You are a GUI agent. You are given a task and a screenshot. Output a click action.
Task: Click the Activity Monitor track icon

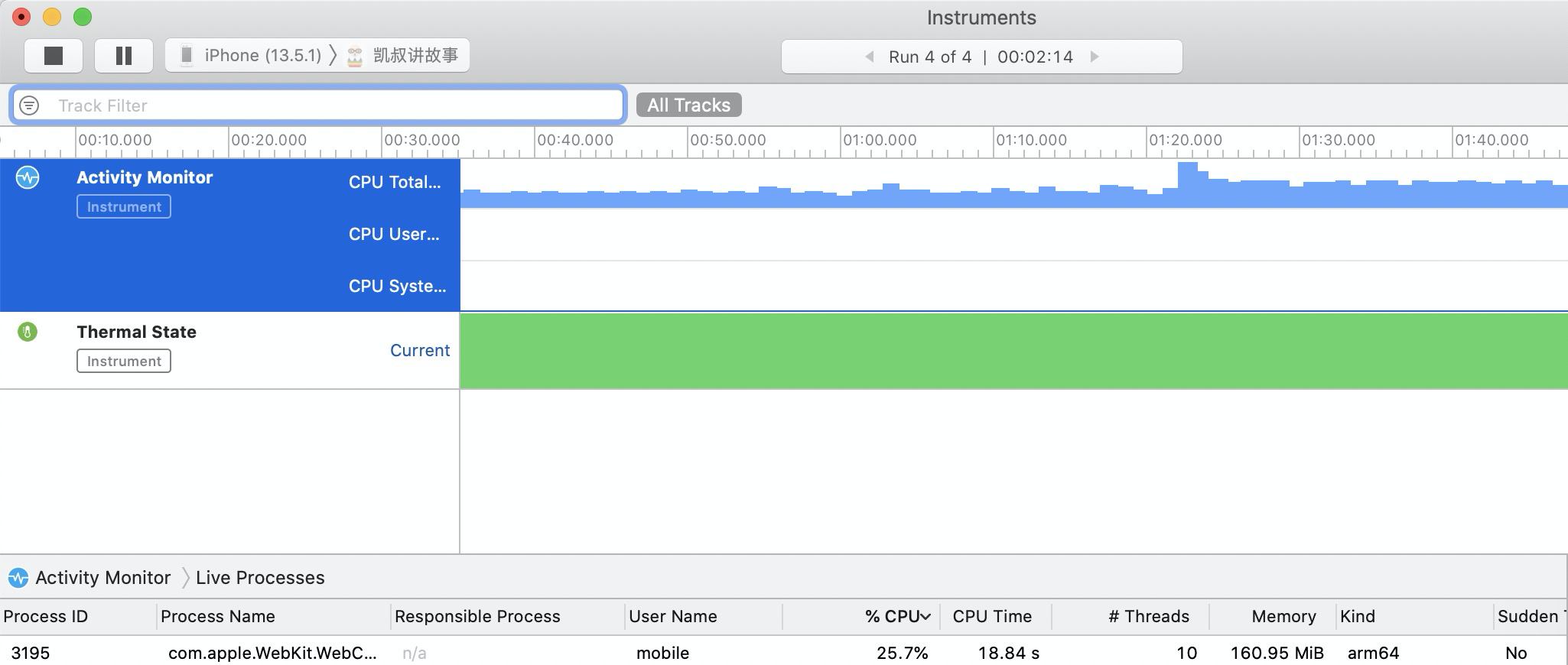28,178
